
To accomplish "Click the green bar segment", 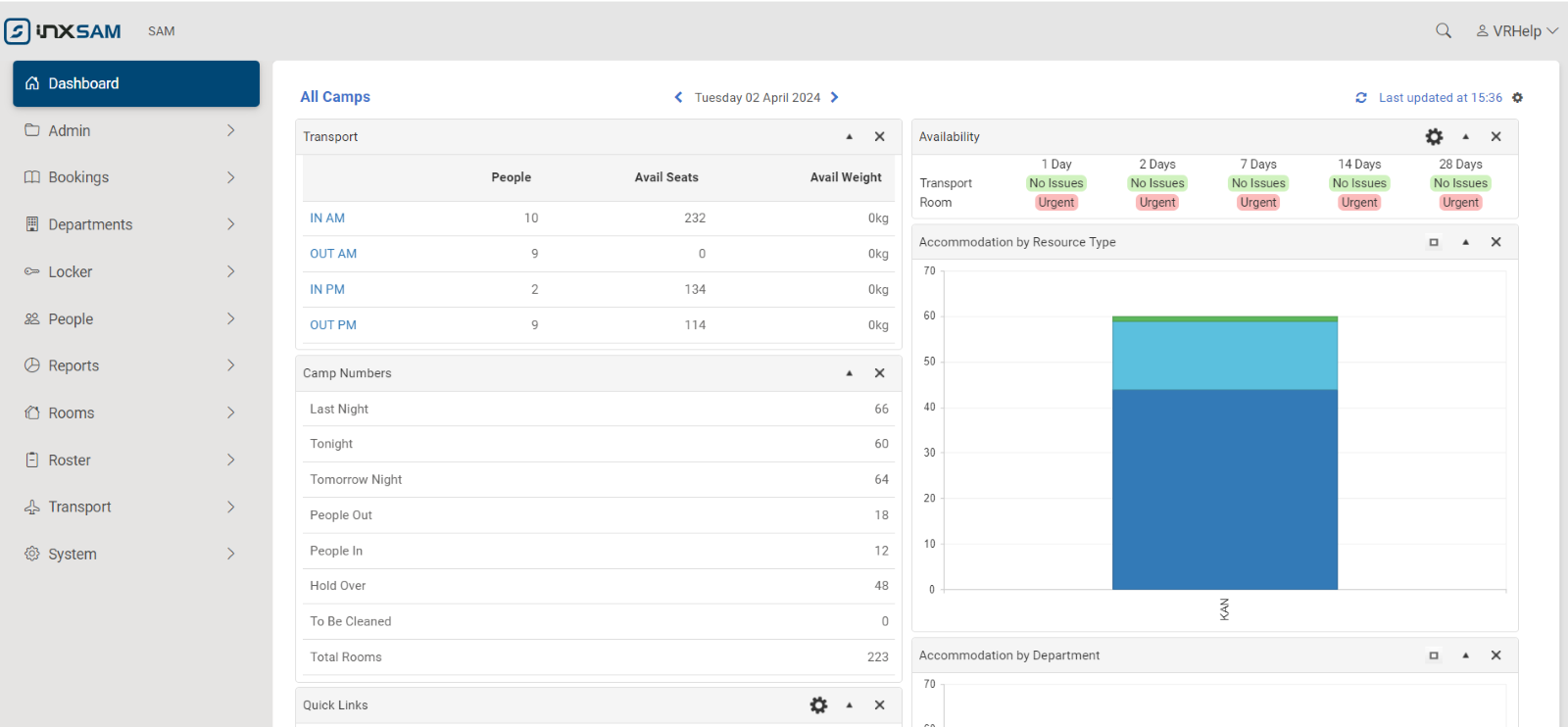I will [1225, 319].
